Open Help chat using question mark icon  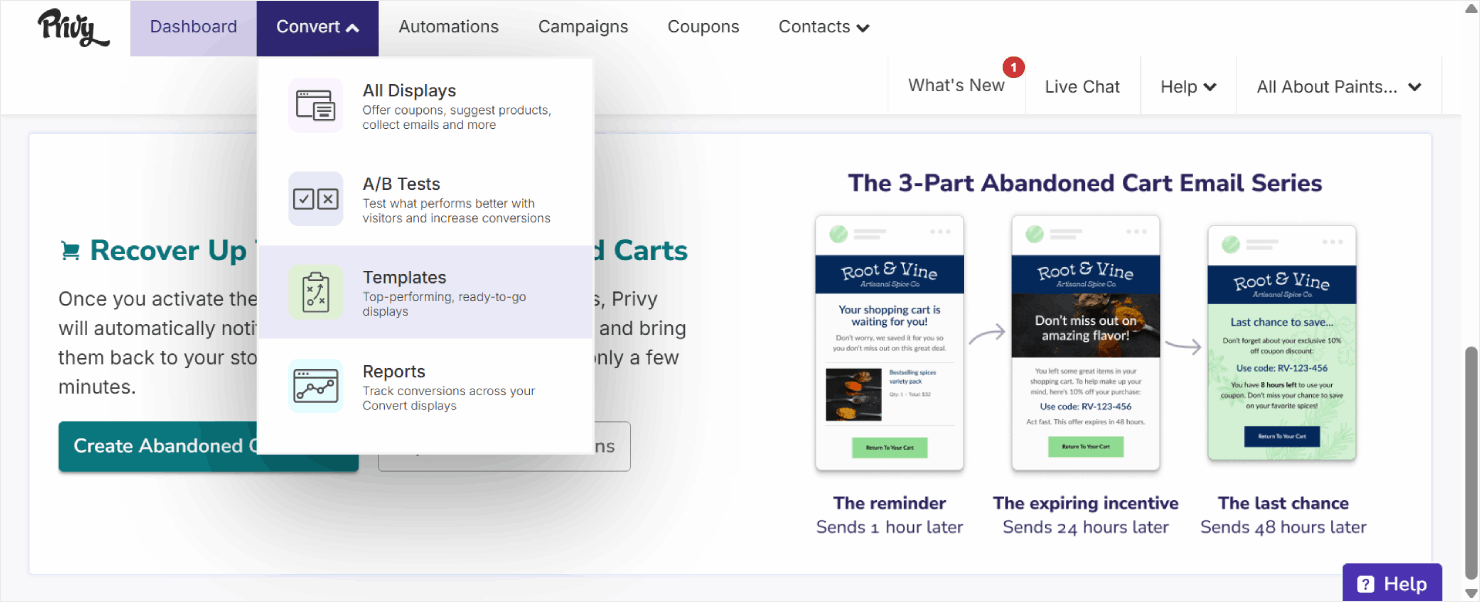point(1365,583)
